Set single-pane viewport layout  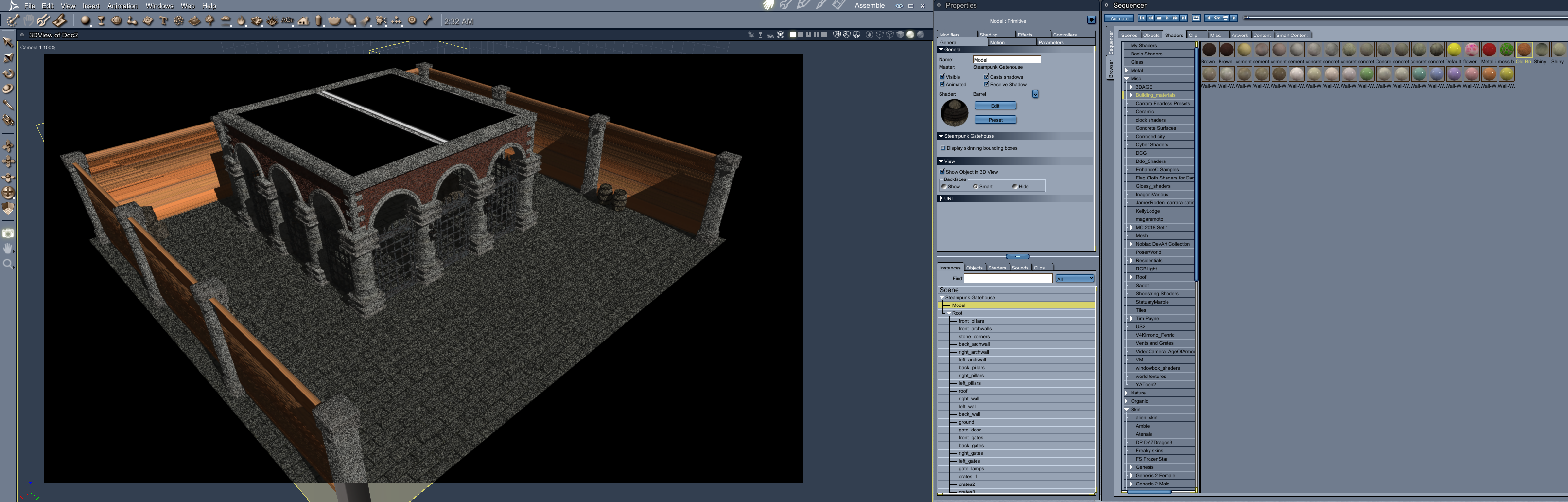pos(793,35)
